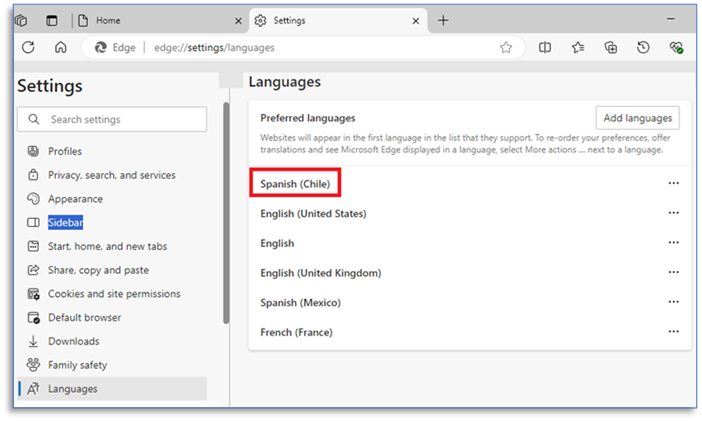This screenshot has height=421, width=702.
Task: Click the Spanish (Mexico) entry
Action: pos(300,303)
